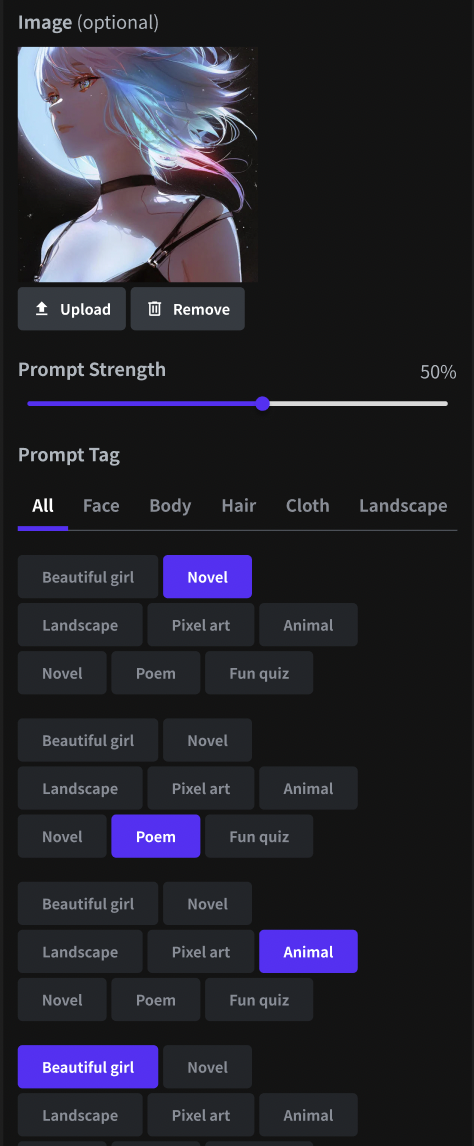
Task: Switch to the Body tab
Action: (170, 506)
